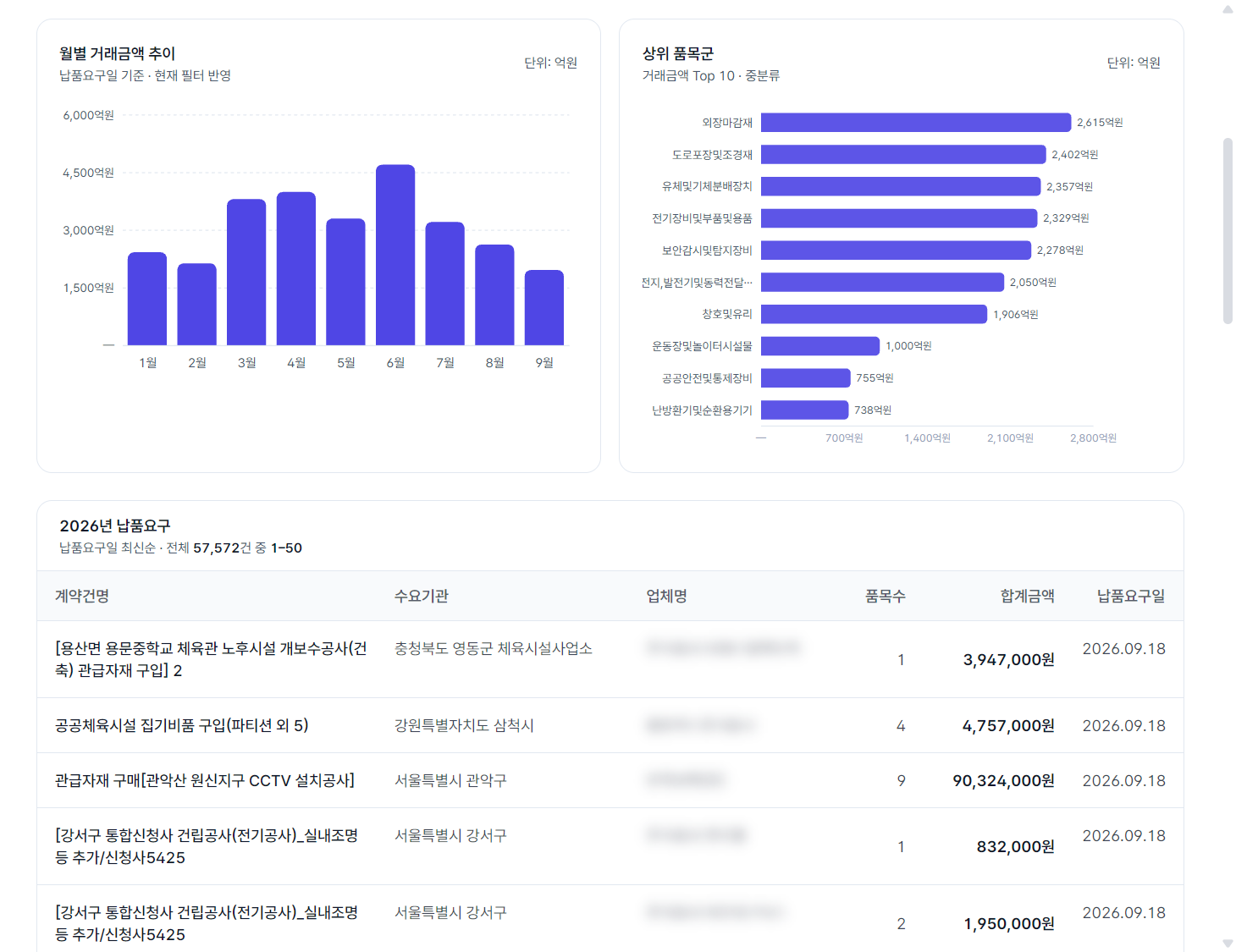Click the page scrollbar down arrow
1236x952 pixels.
[1228, 943]
